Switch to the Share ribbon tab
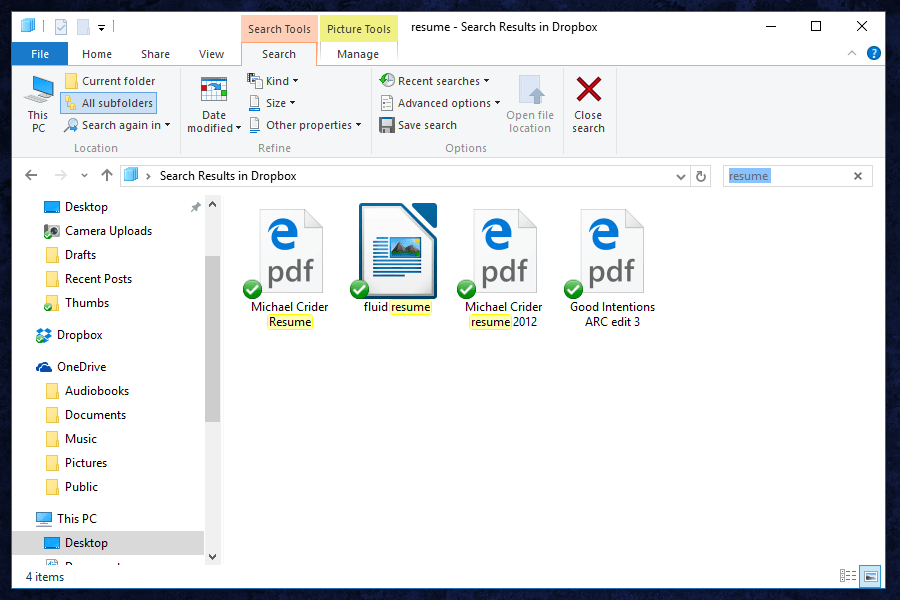Viewport: 900px width, 600px height. click(155, 54)
